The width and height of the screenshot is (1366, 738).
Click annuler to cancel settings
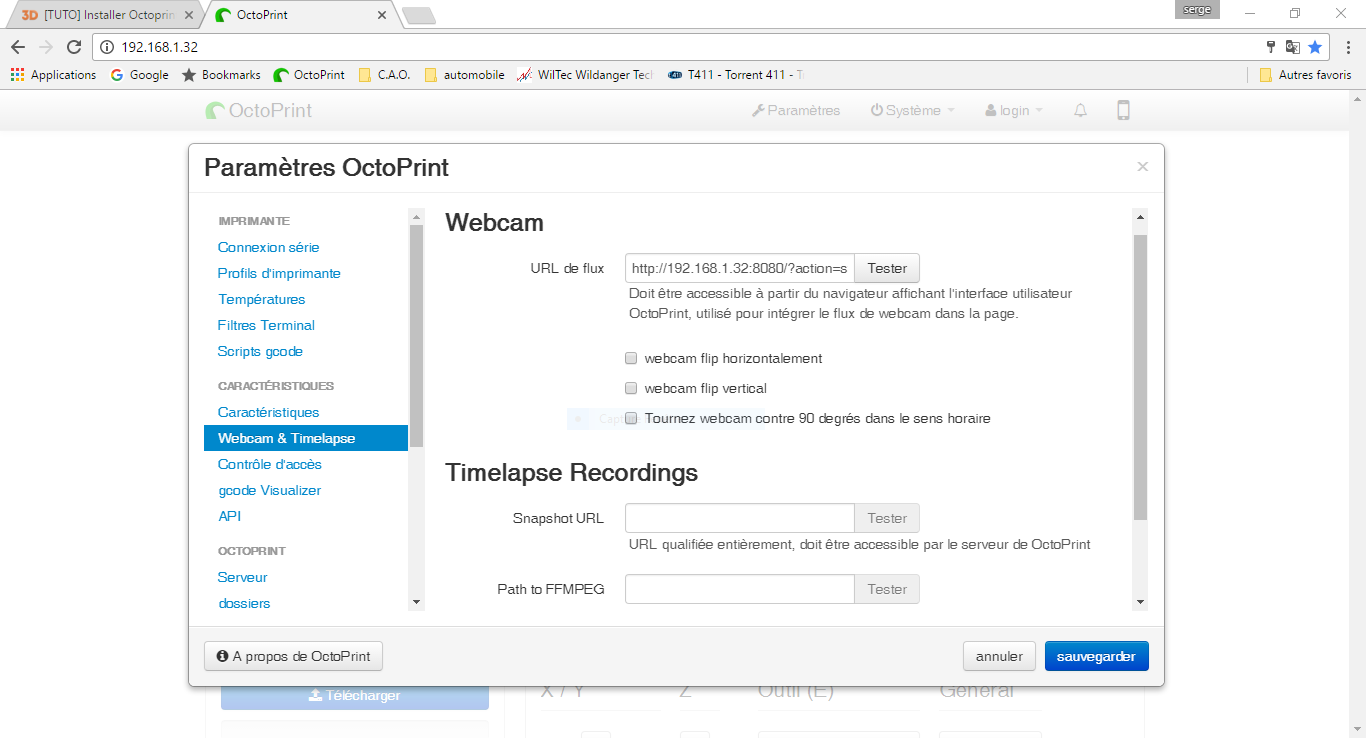point(999,656)
